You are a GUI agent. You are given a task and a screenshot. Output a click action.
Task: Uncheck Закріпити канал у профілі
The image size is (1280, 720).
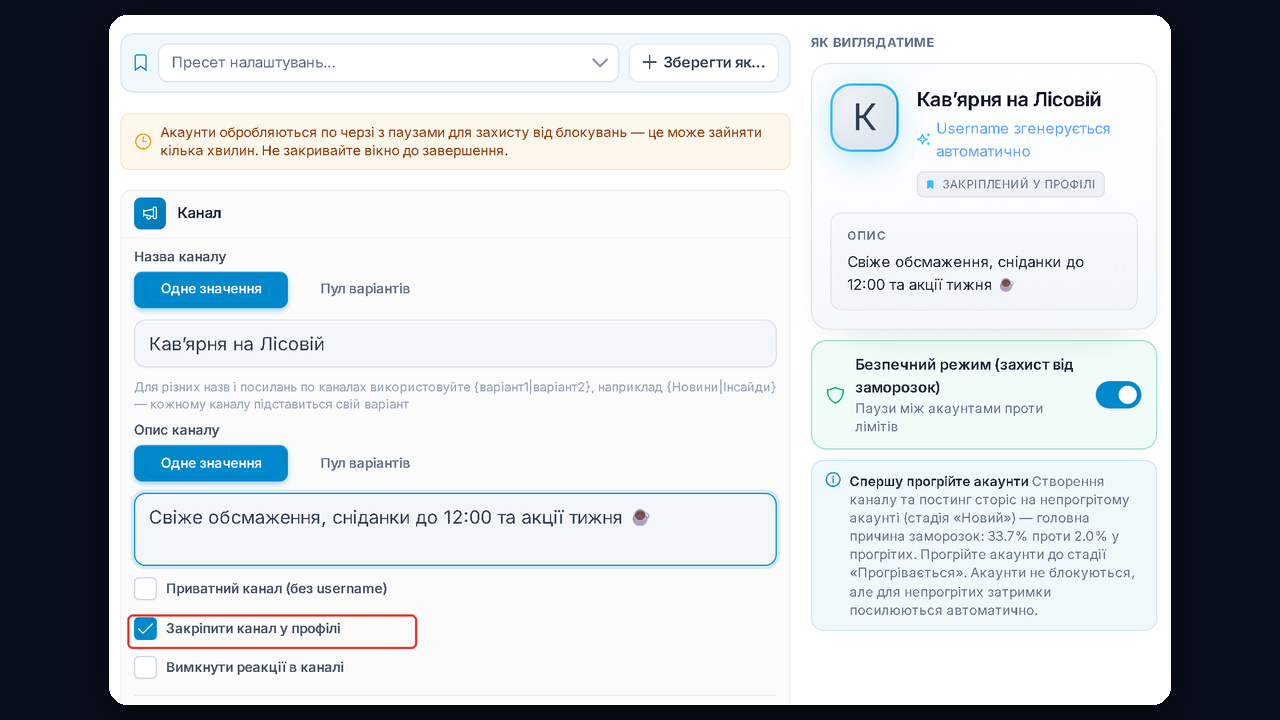146,629
